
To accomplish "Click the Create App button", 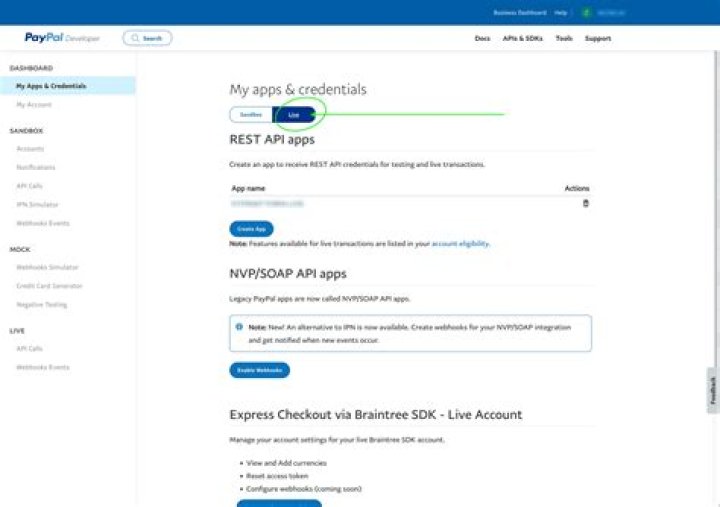I will coord(251,229).
